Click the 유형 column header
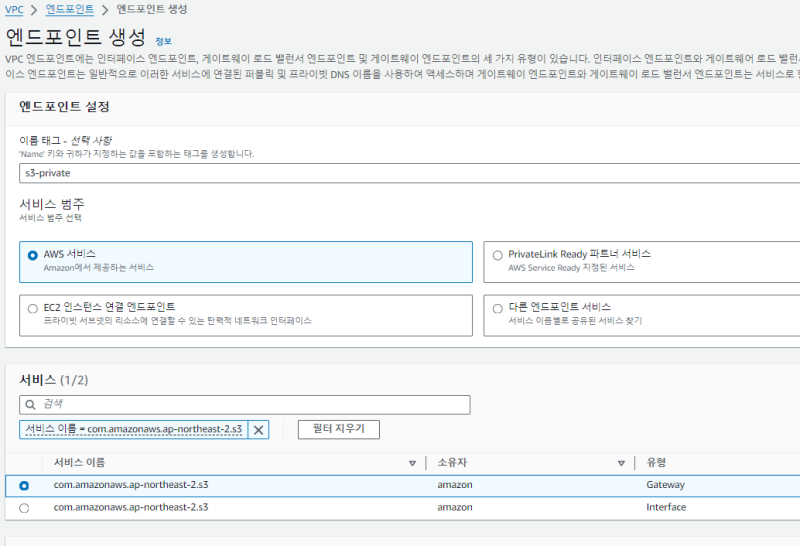The image size is (800, 546). pyautogui.click(x=656, y=463)
